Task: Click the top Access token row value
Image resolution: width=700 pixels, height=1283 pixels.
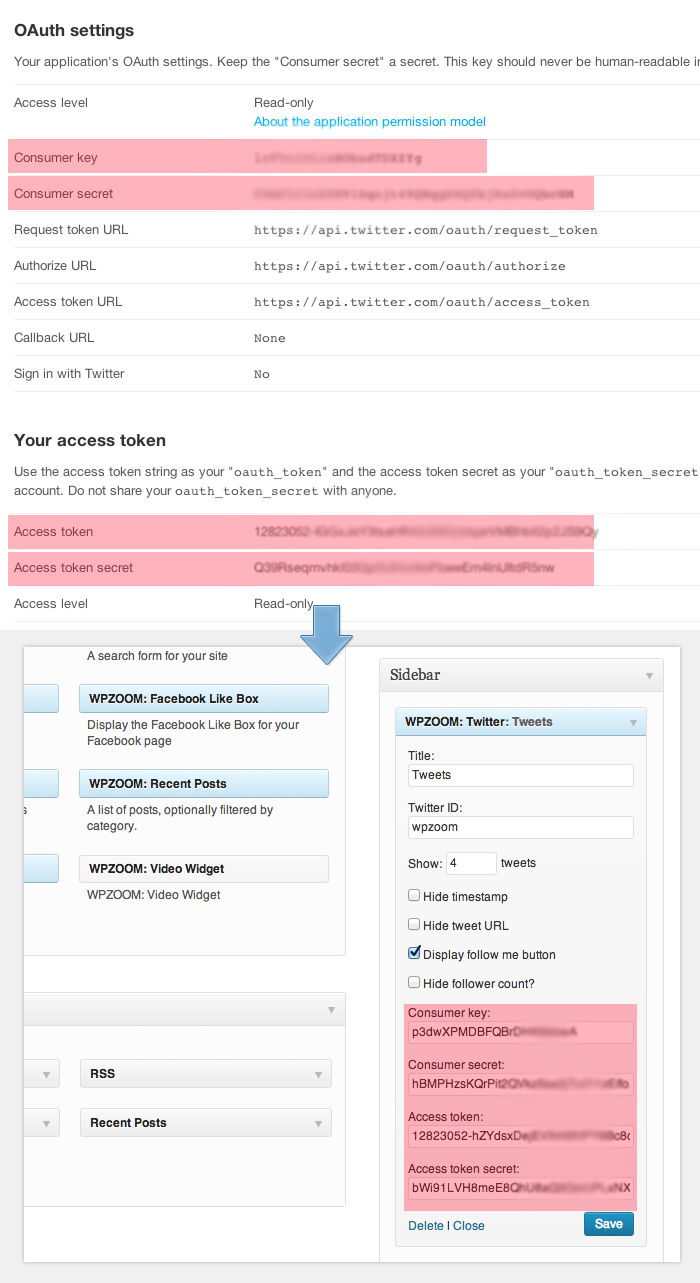Action: 426,532
